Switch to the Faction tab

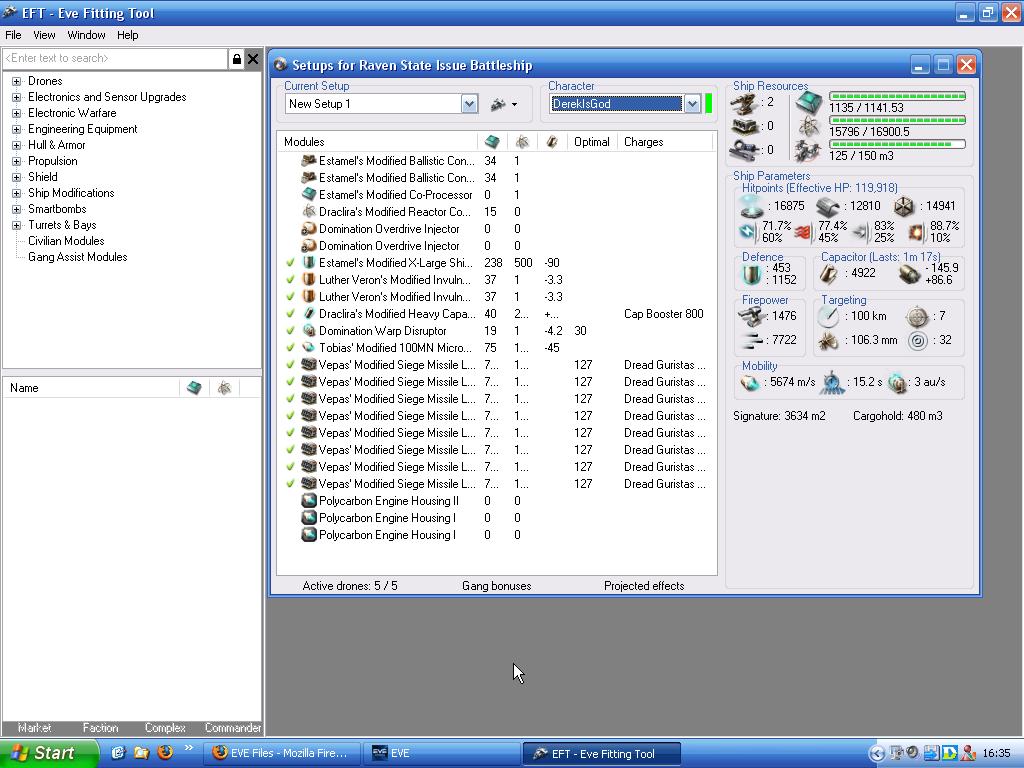coord(101,728)
